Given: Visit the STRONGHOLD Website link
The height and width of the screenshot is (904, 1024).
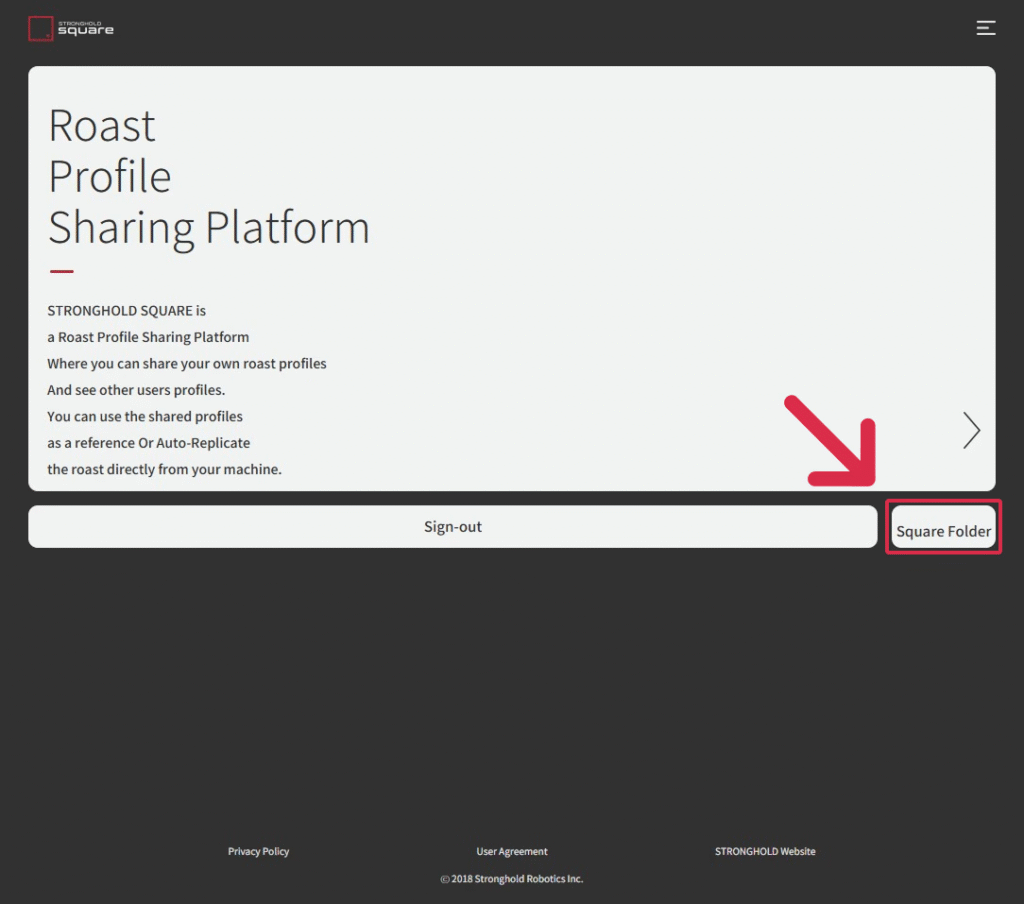Looking at the screenshot, I should point(765,851).
